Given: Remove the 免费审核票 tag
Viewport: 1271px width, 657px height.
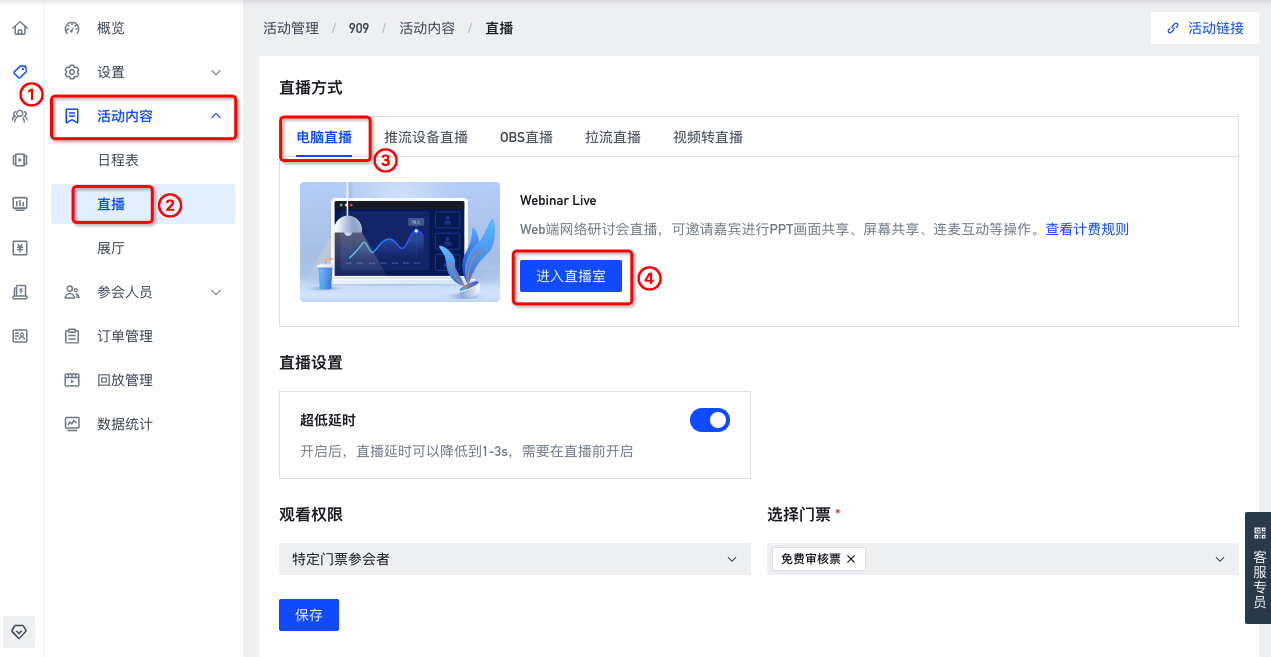Looking at the screenshot, I should point(851,559).
